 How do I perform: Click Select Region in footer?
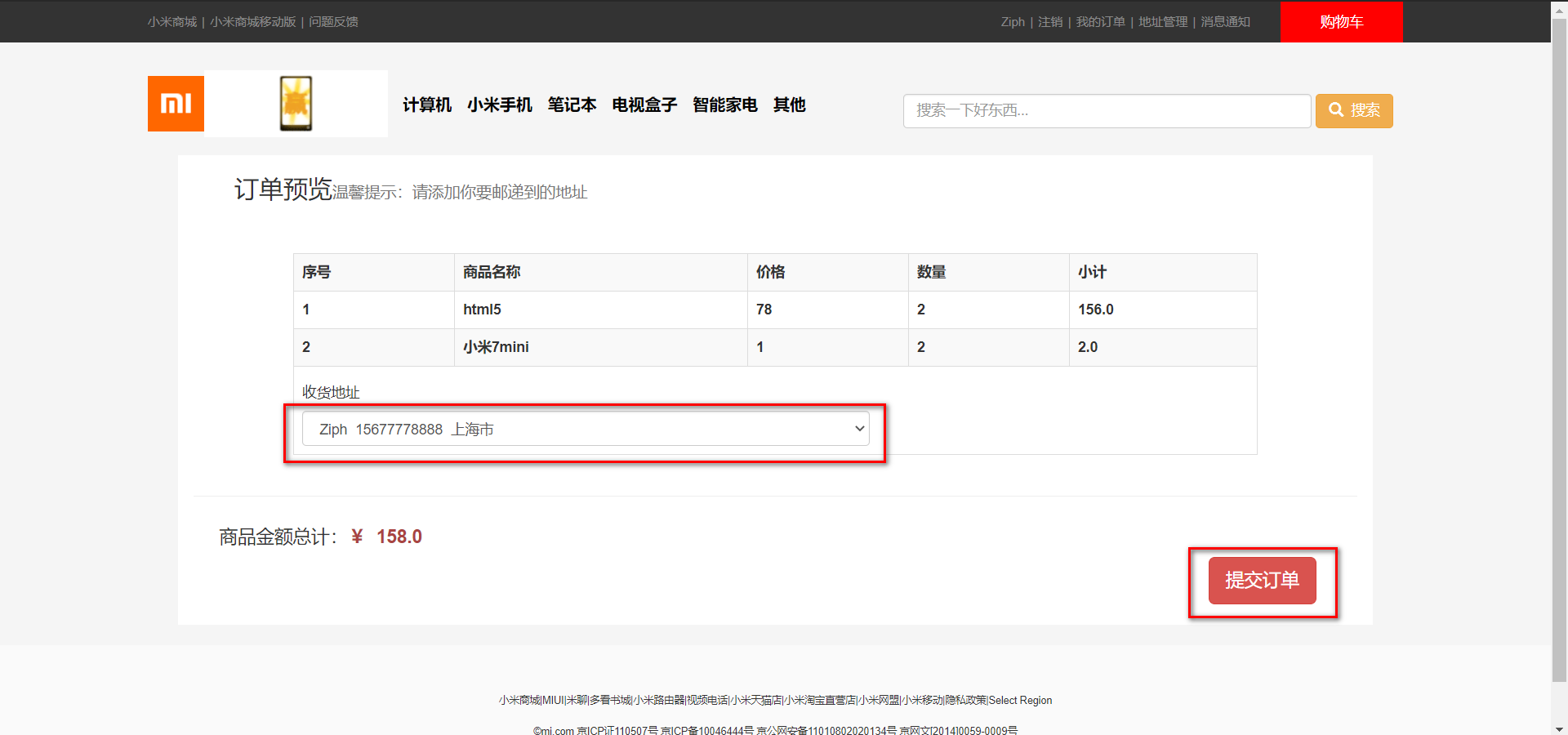(1020, 701)
